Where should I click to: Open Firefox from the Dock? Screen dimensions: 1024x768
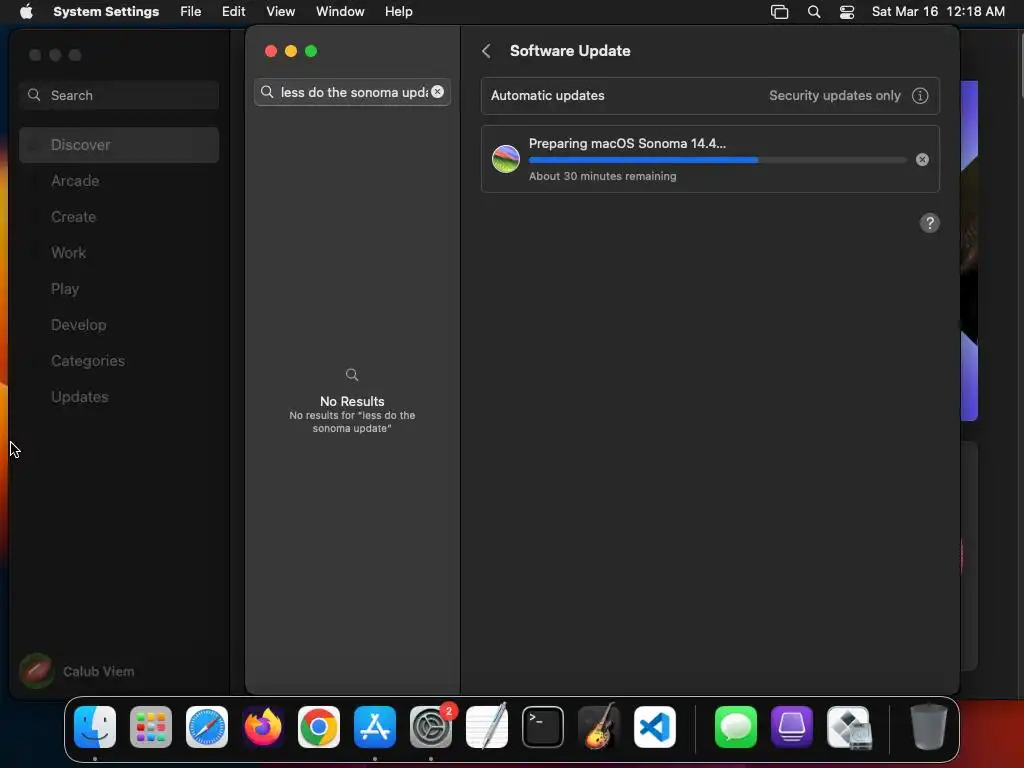point(263,727)
